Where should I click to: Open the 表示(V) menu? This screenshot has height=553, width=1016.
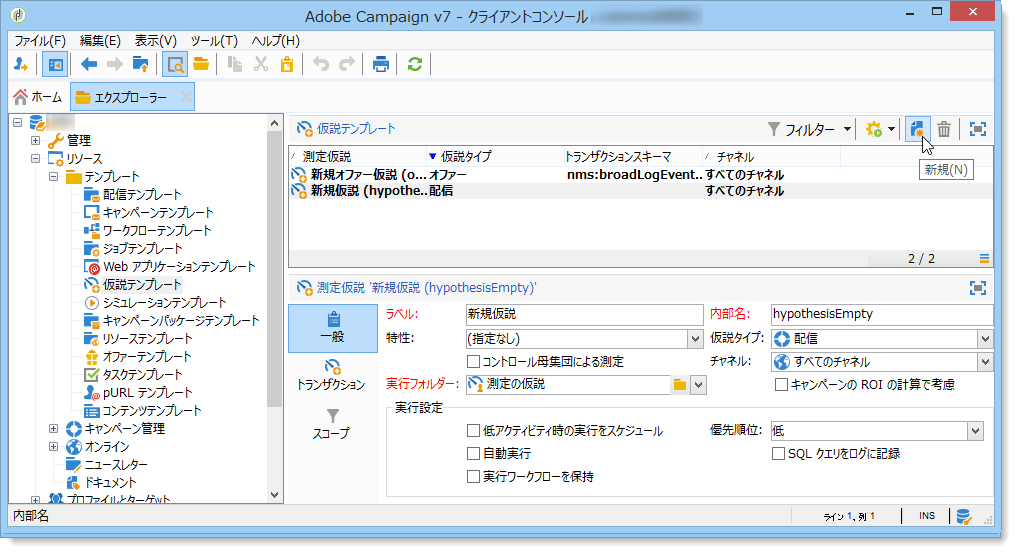click(x=156, y=41)
